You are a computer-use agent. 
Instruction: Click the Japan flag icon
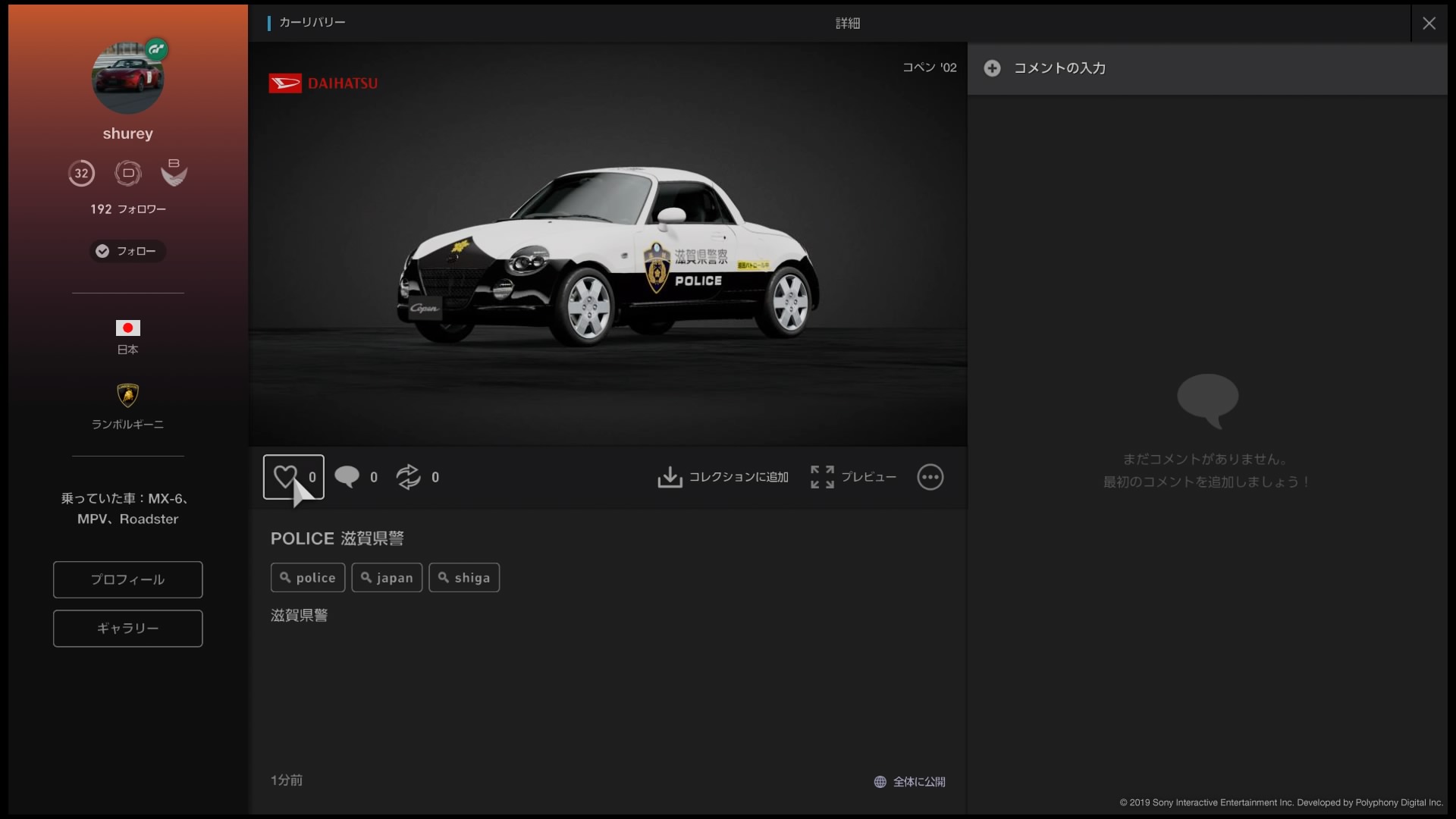pyautogui.click(x=127, y=328)
